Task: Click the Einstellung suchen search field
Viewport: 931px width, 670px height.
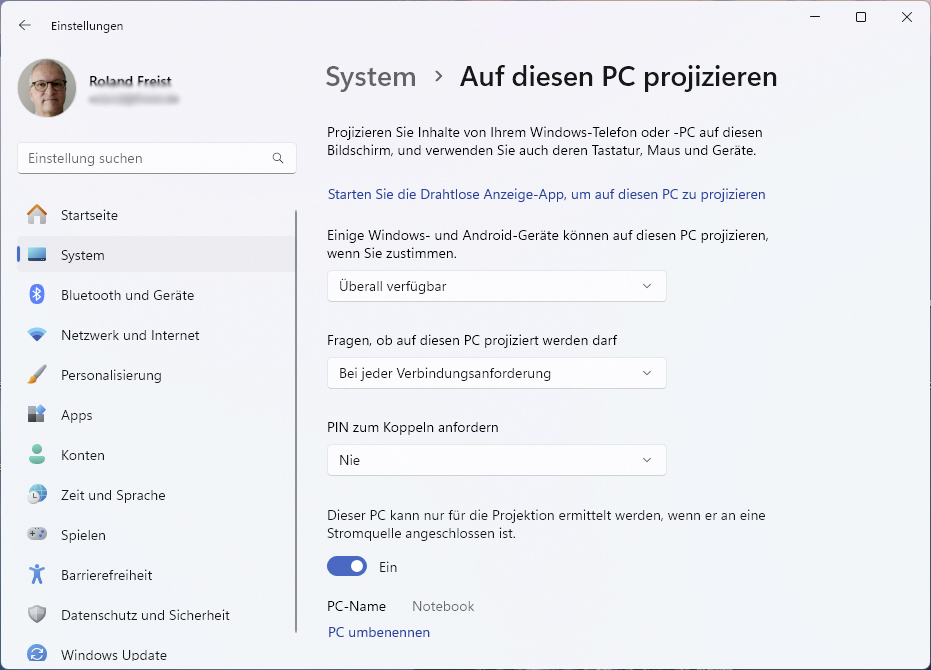Action: (x=156, y=158)
